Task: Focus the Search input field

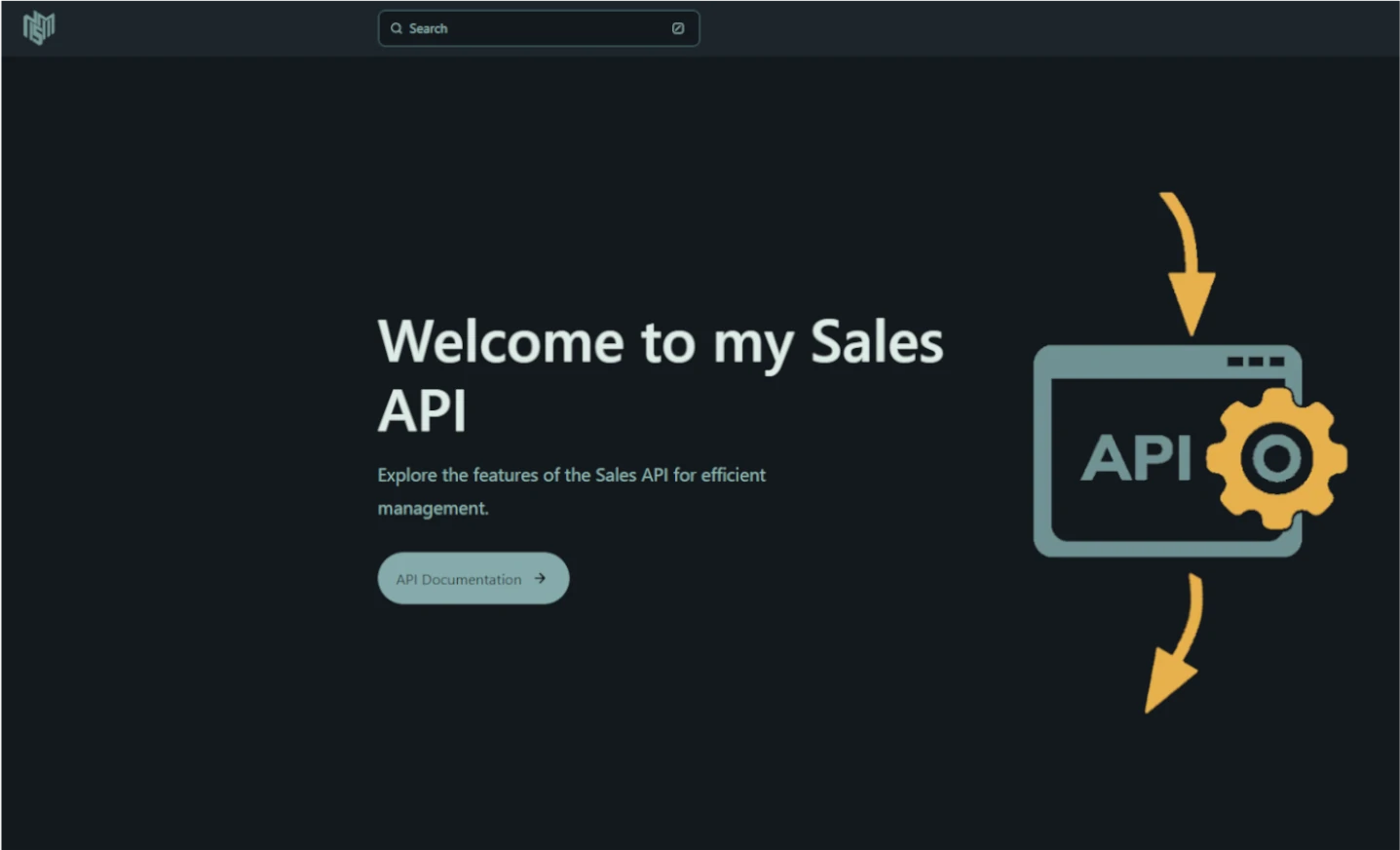Action: click(x=539, y=28)
